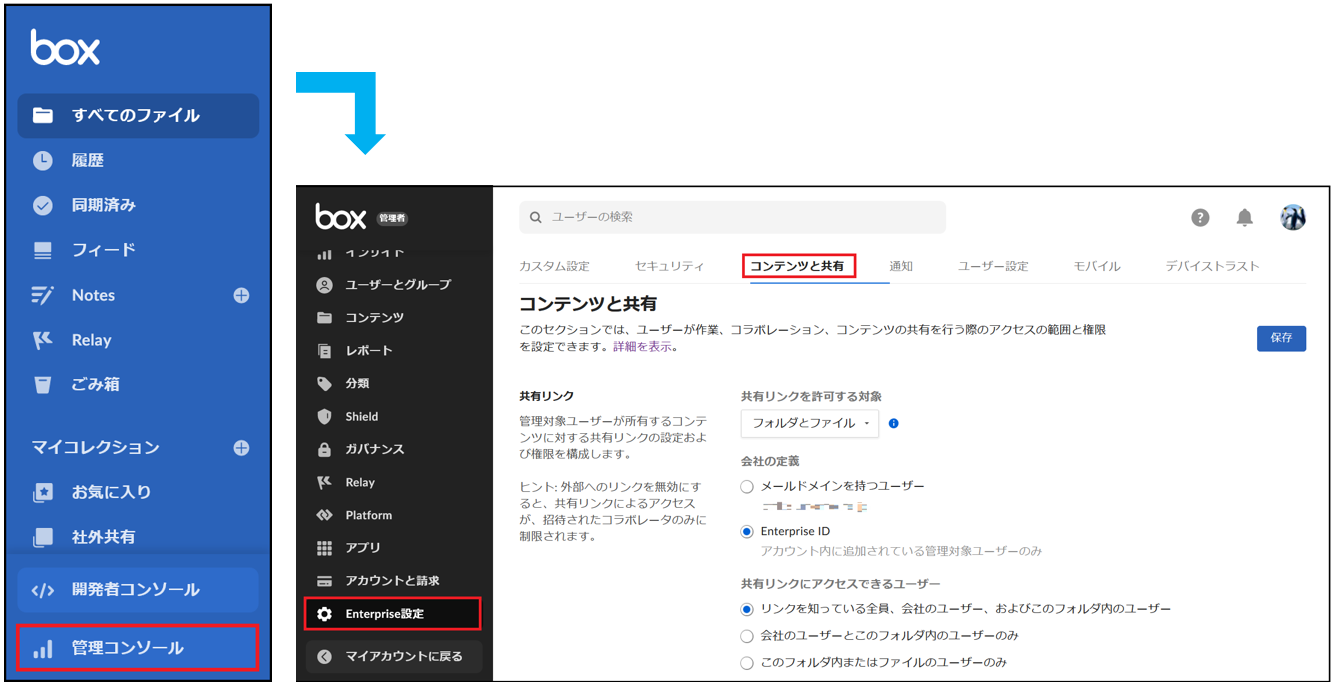Click the 開発者コンソール label
The image size is (1335, 687).
(x=135, y=590)
